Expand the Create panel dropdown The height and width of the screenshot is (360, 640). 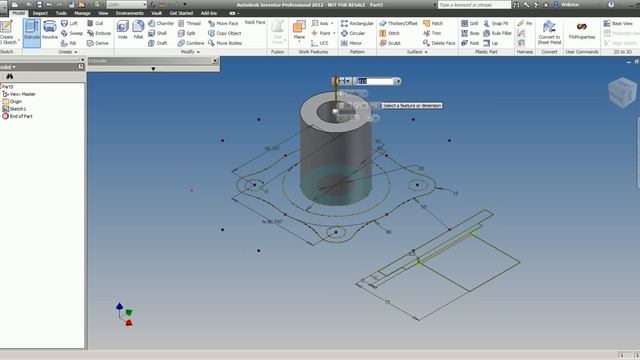pos(68,52)
